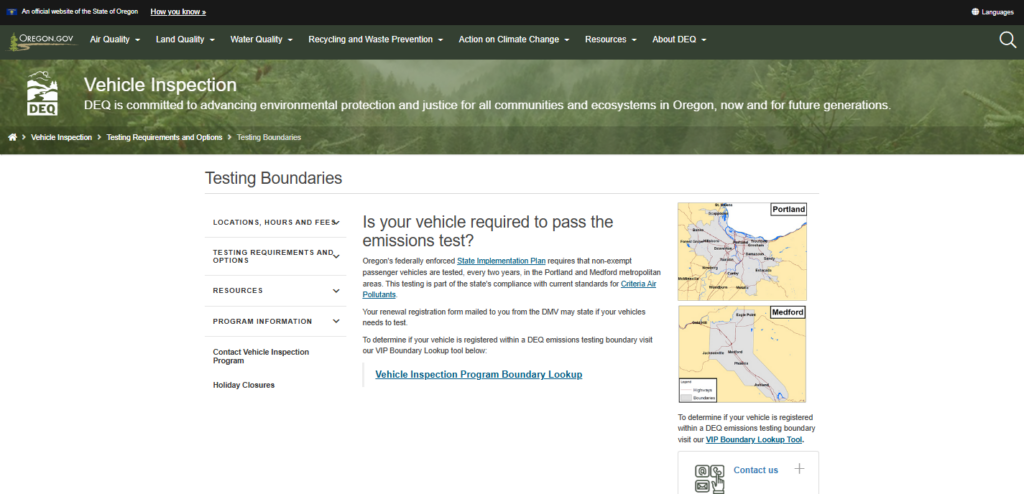Click the Portland boundary map thumbnail
The height and width of the screenshot is (494, 1024).
click(742, 248)
